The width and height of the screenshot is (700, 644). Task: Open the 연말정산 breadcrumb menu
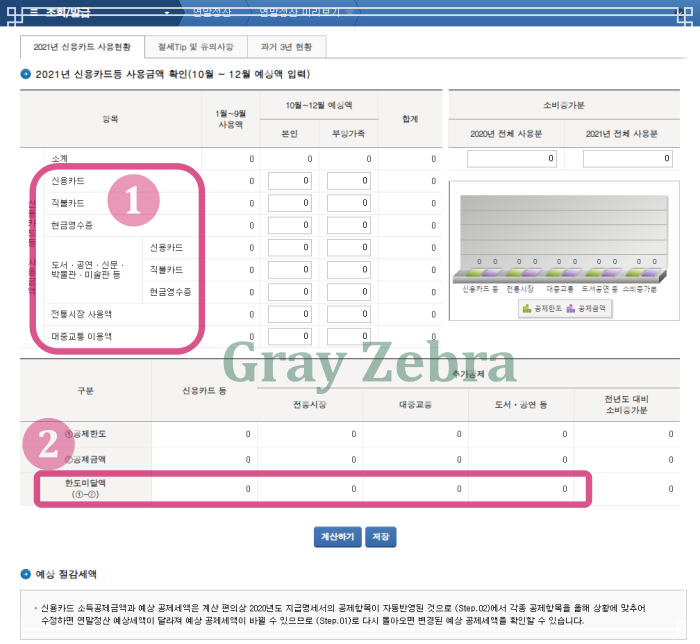tap(212, 12)
